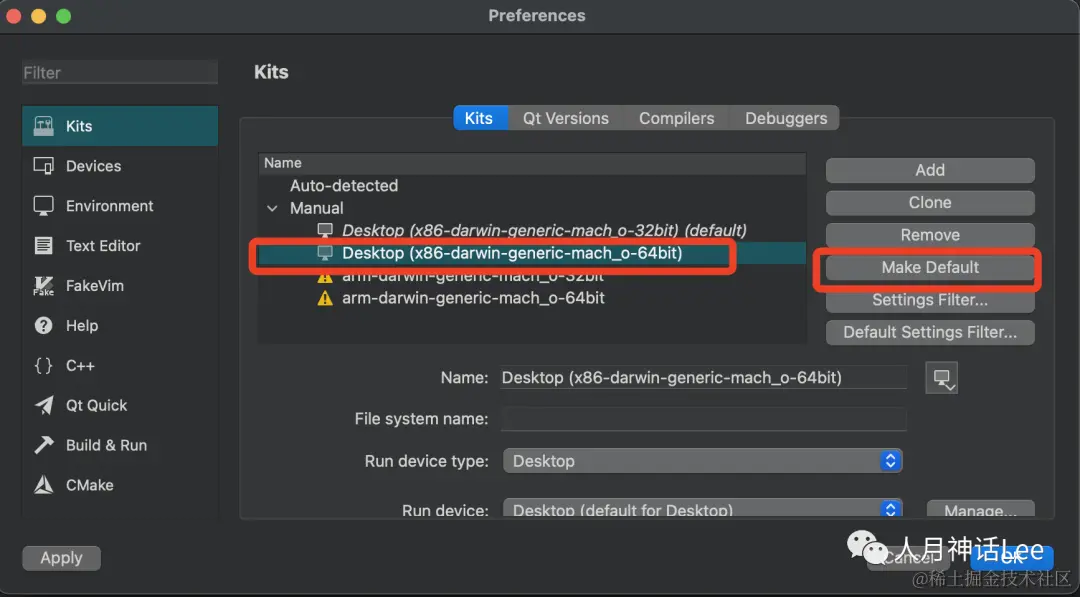
Task: Switch to the Kits tab
Action: point(479,118)
